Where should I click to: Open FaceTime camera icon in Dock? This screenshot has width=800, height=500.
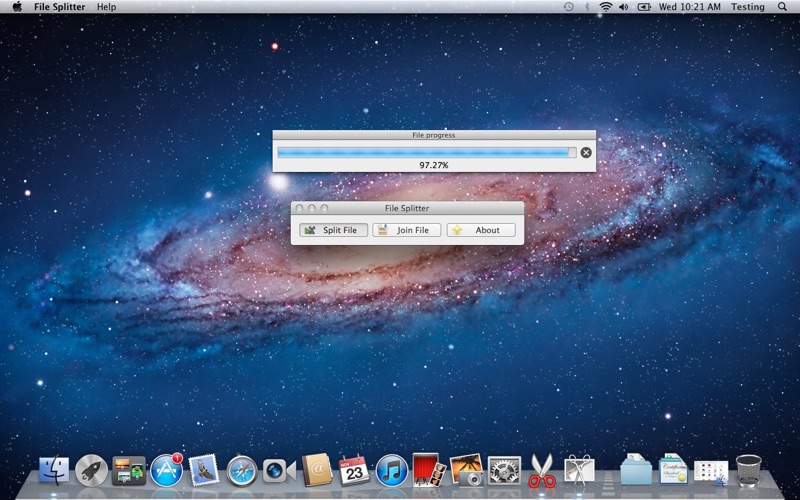tap(279, 470)
